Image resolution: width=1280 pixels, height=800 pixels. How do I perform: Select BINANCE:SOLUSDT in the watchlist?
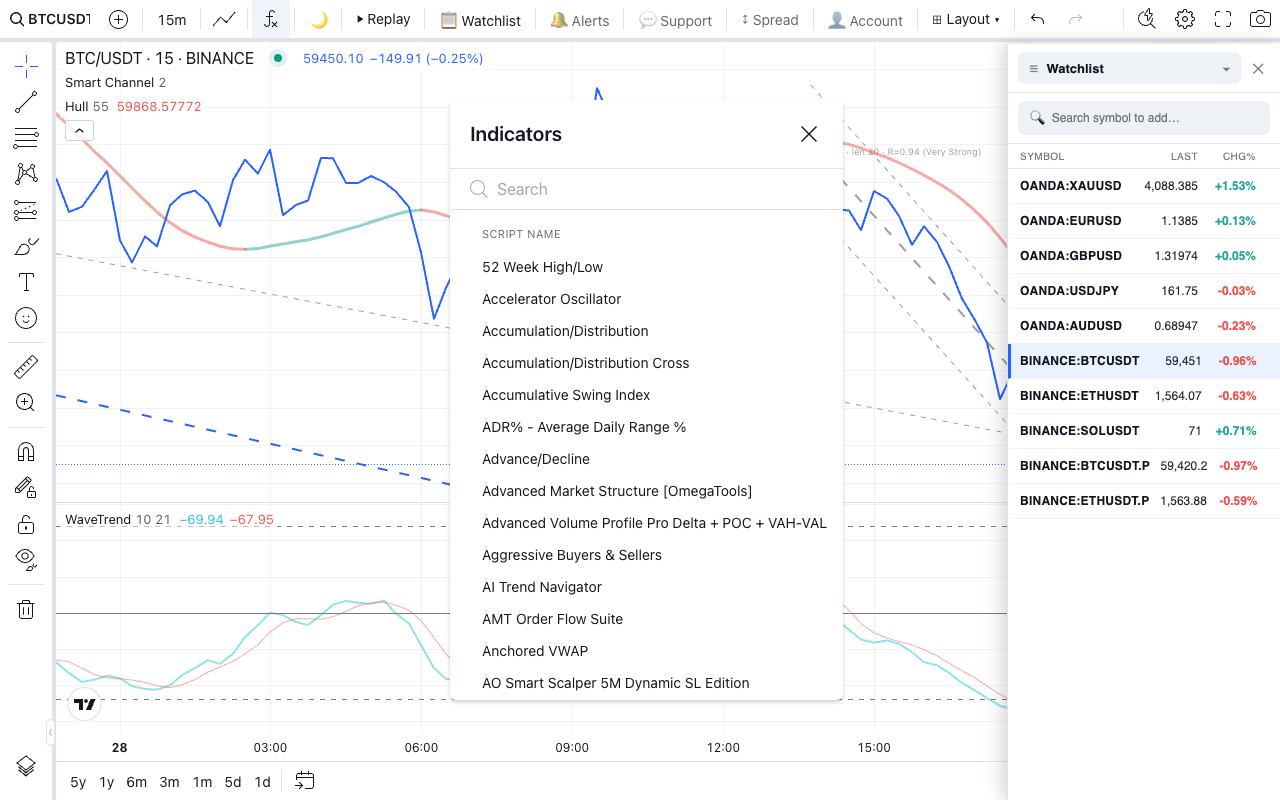click(x=1144, y=431)
